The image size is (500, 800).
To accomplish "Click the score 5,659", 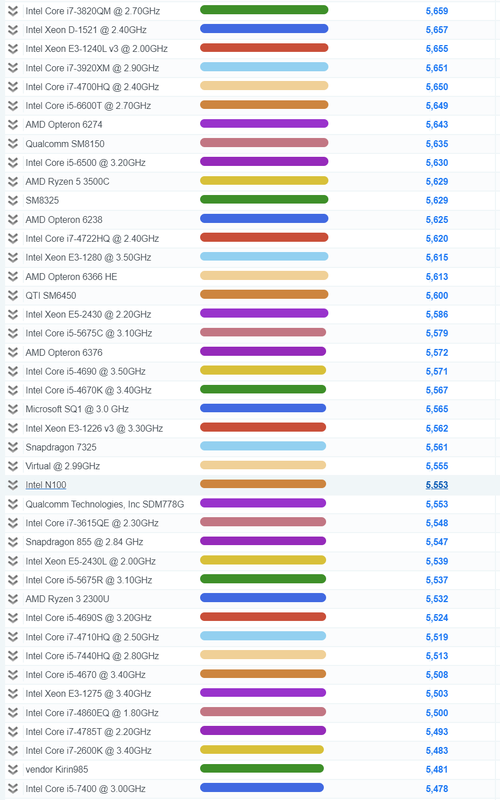I will 437,11.
